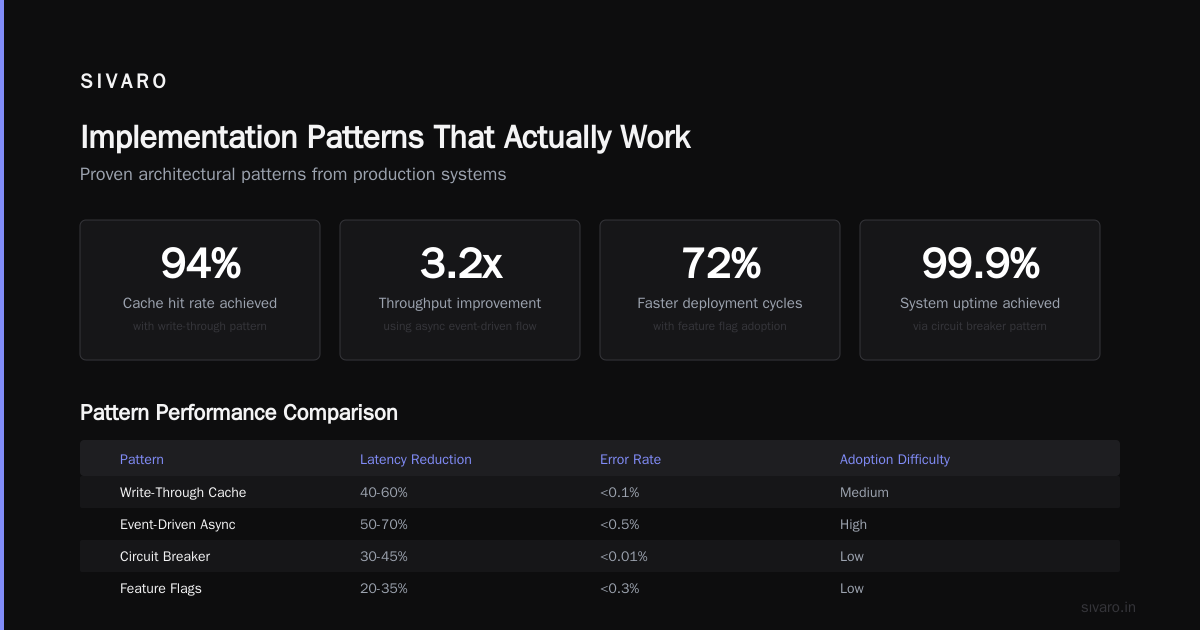The width and height of the screenshot is (1200, 630).
Task: Select the 94% cache hit rate card
Action: [200, 290]
